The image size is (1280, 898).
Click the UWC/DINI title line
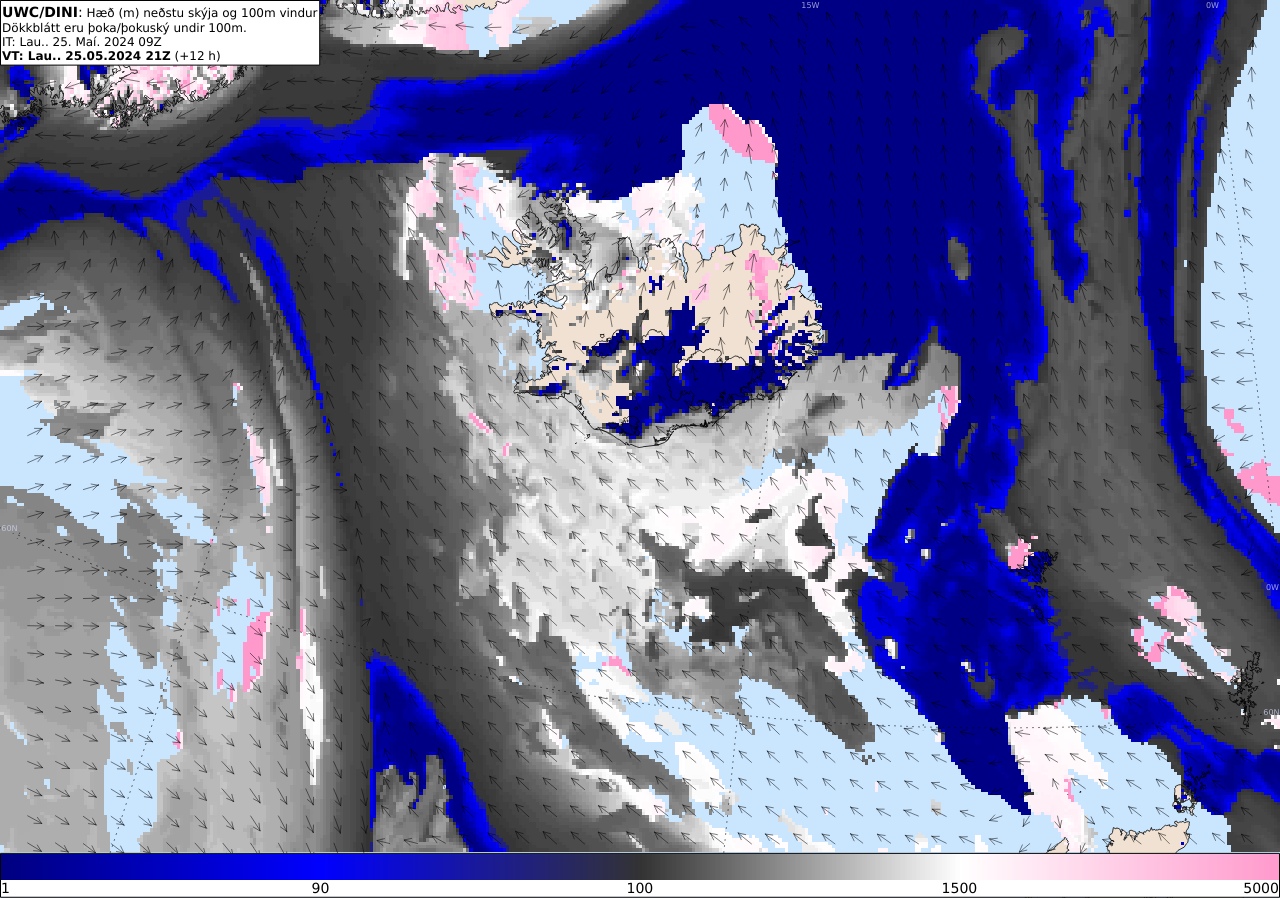click(160, 12)
